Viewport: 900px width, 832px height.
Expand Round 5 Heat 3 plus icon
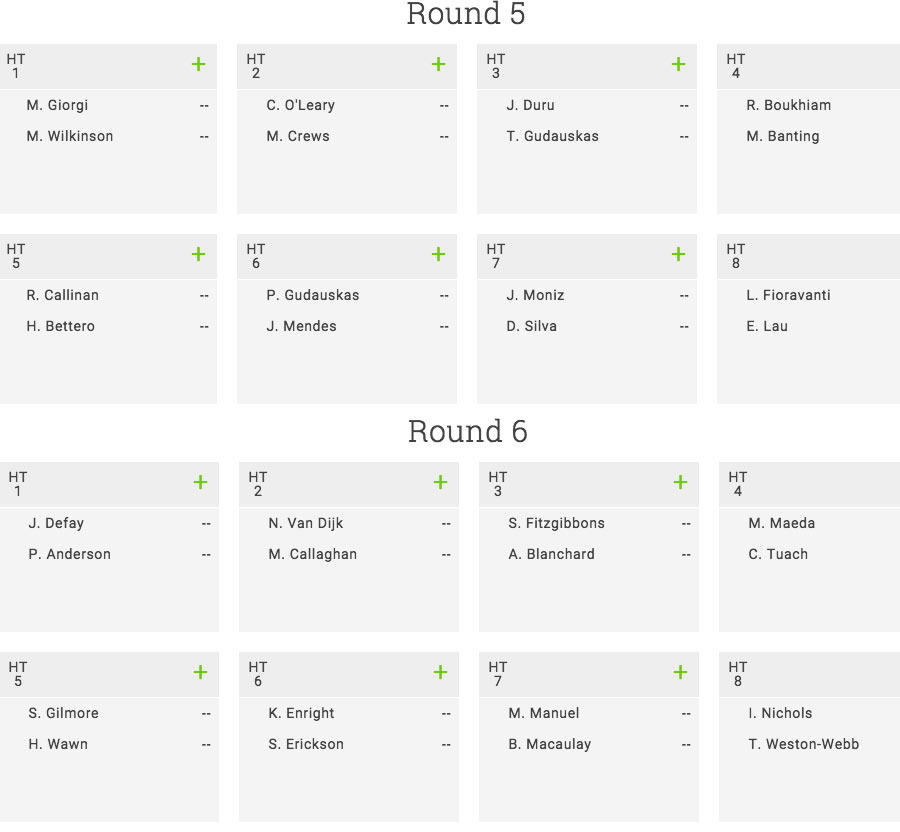point(678,64)
